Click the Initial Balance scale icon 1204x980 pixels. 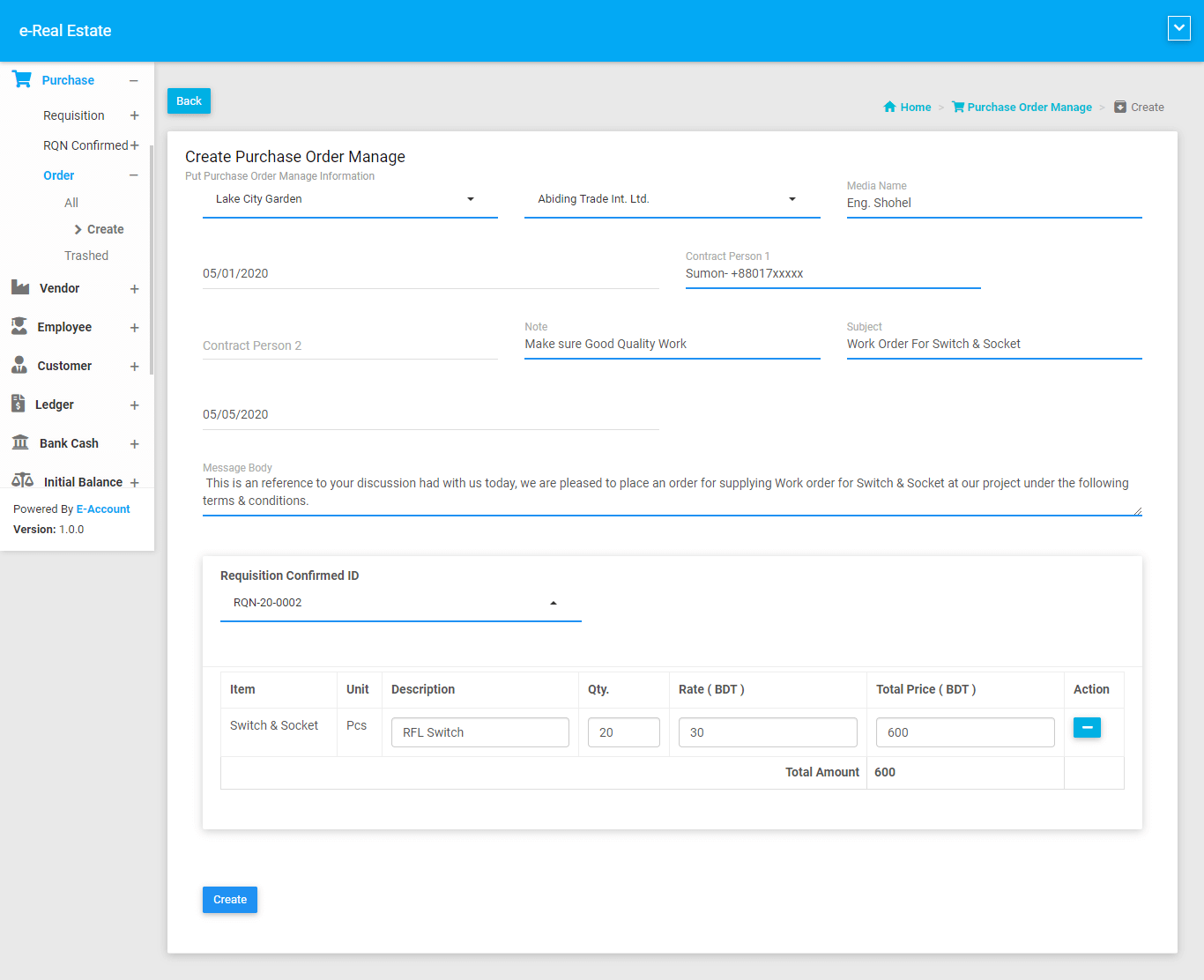[22, 480]
